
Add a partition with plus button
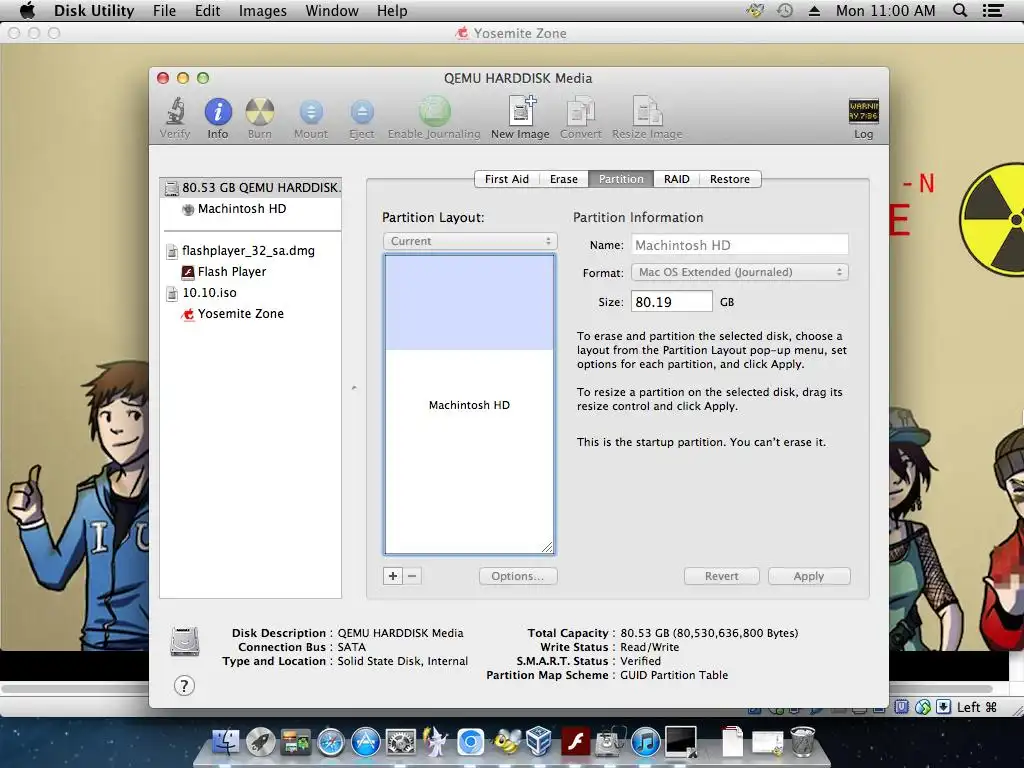392,576
